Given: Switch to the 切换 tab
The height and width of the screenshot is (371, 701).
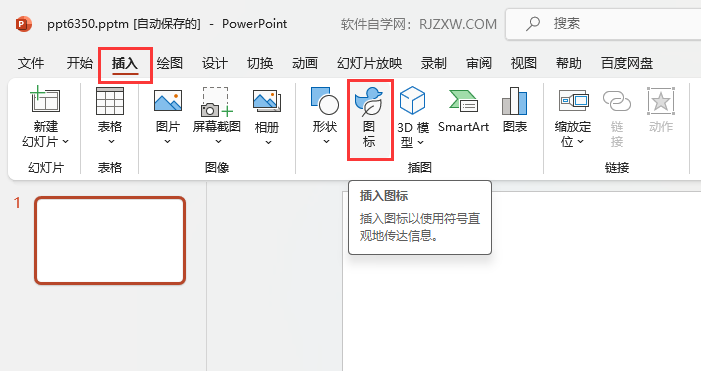Looking at the screenshot, I should [260, 63].
